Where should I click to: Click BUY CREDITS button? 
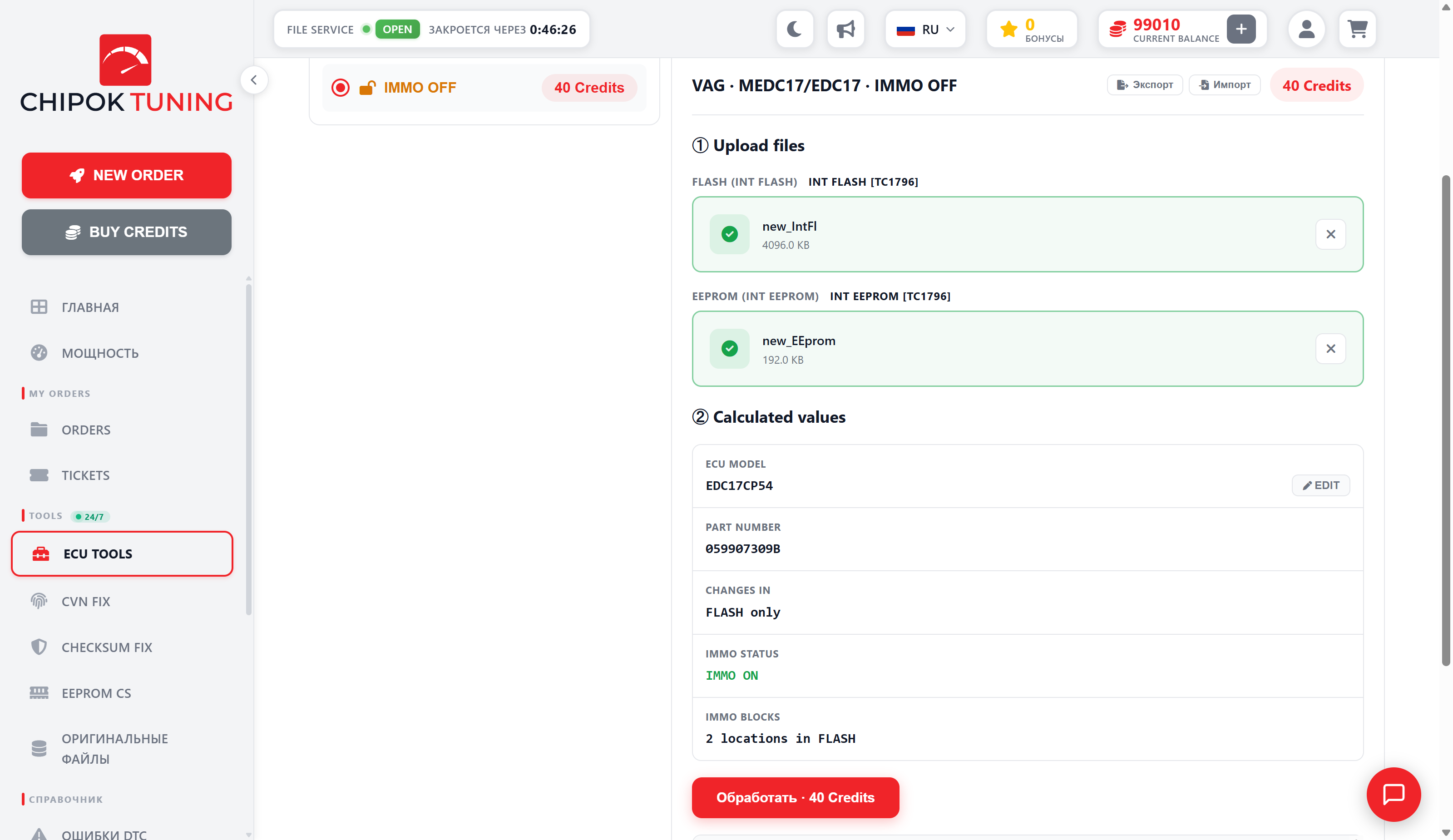pos(126,232)
